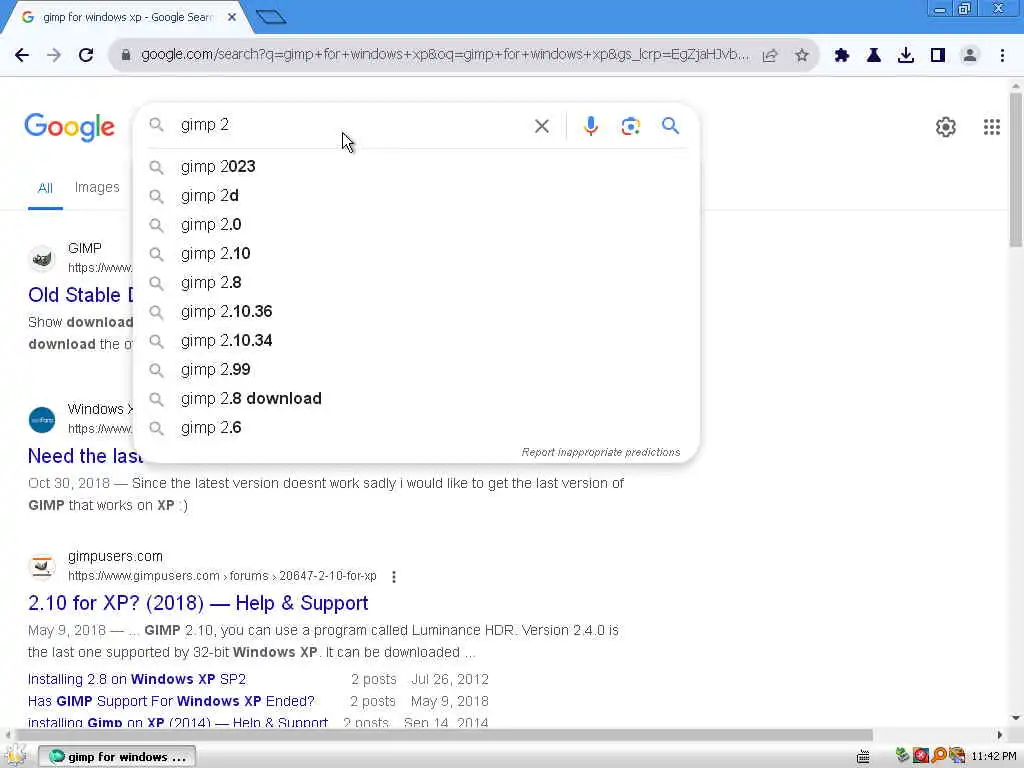1024x768 pixels.
Task: Click the horizontal scrollbar right arrow
Action: tap(999, 735)
